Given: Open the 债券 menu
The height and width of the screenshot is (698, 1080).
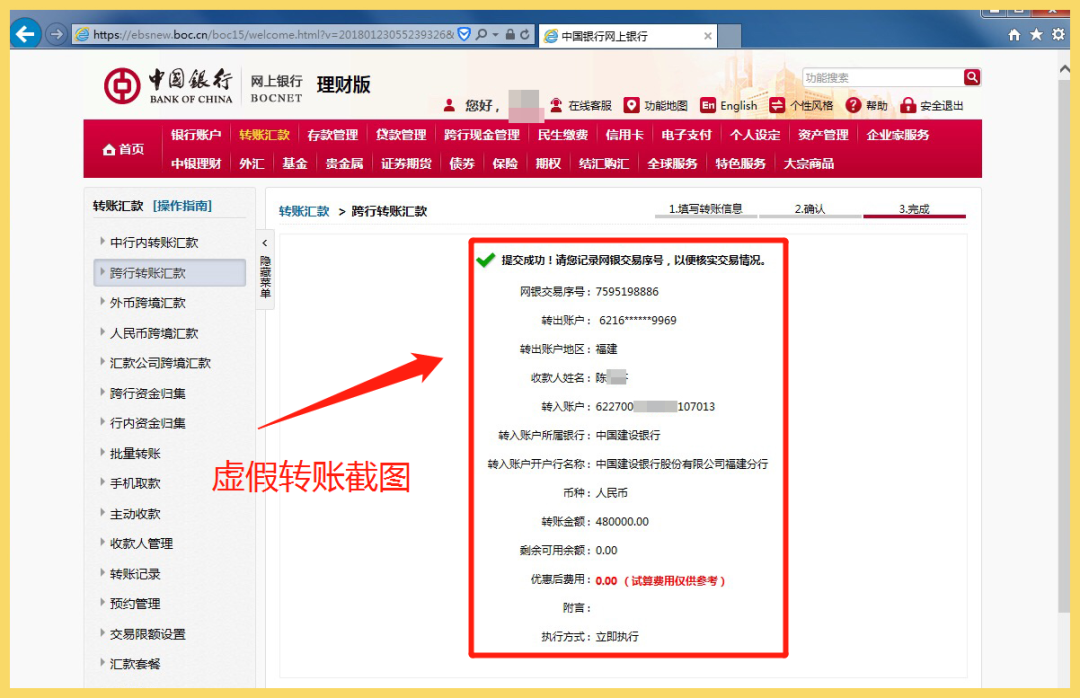Looking at the screenshot, I should [462, 163].
